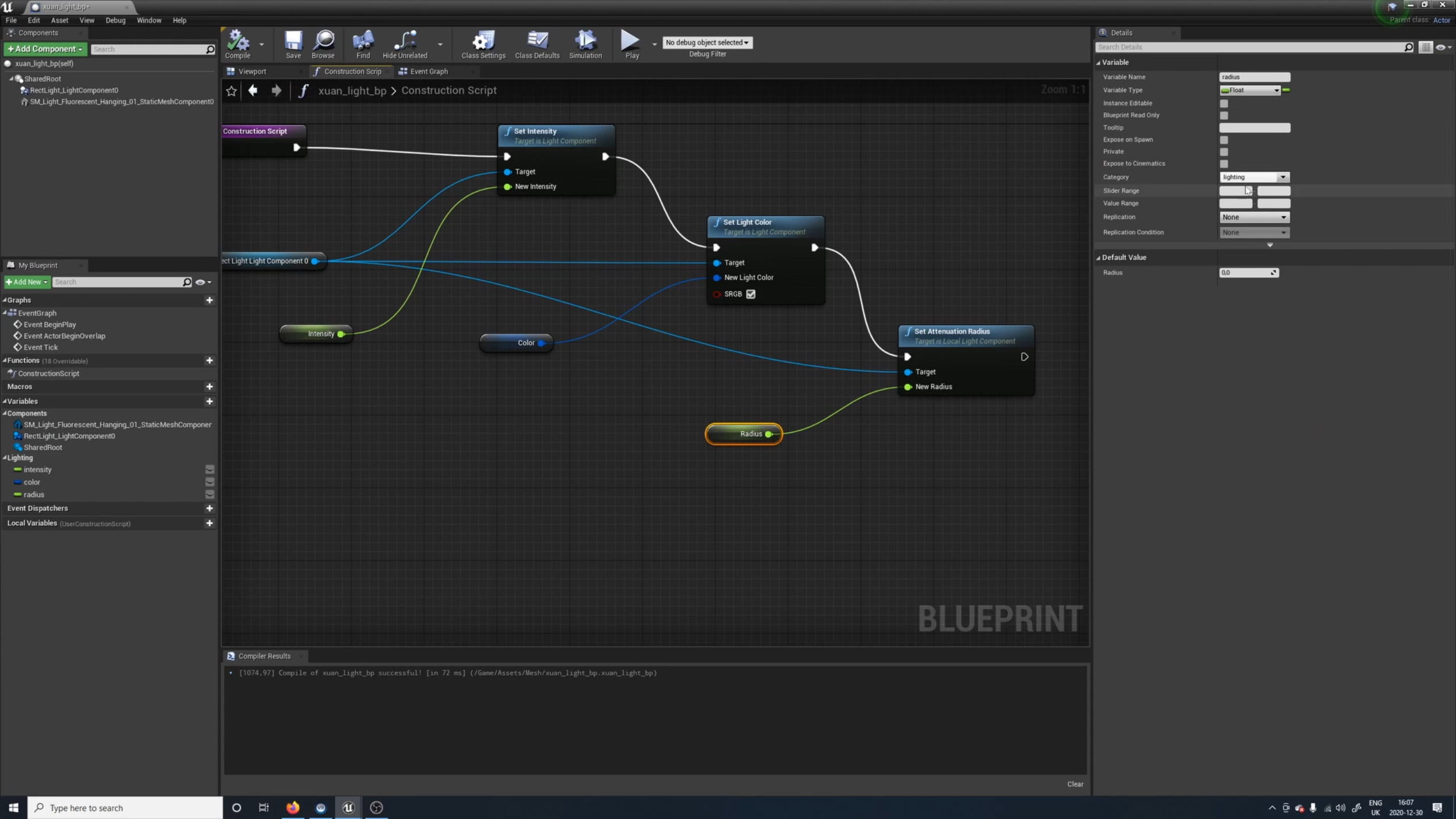Uncheck SRGB on Set Light Color node
Viewport: 1456px width, 819px height.
pos(750,294)
